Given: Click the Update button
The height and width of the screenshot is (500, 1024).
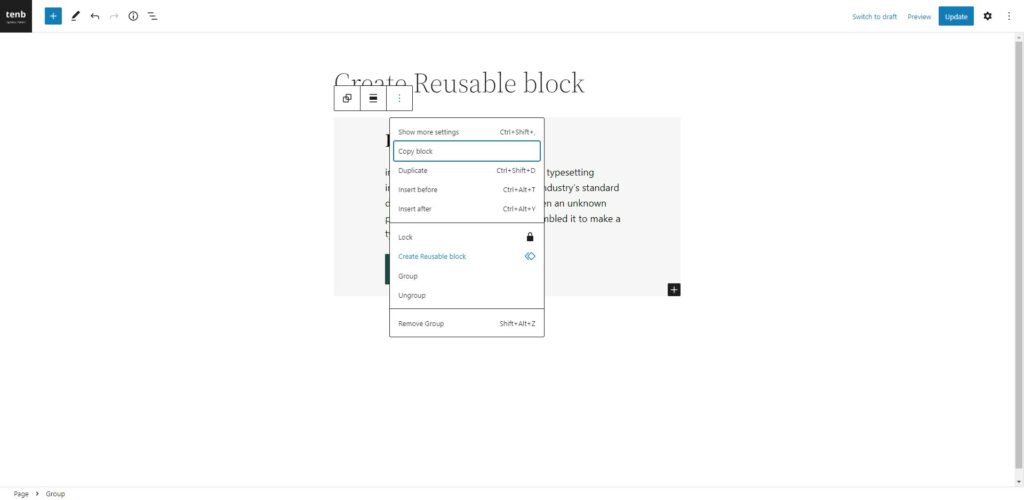Looking at the screenshot, I should click(955, 16).
